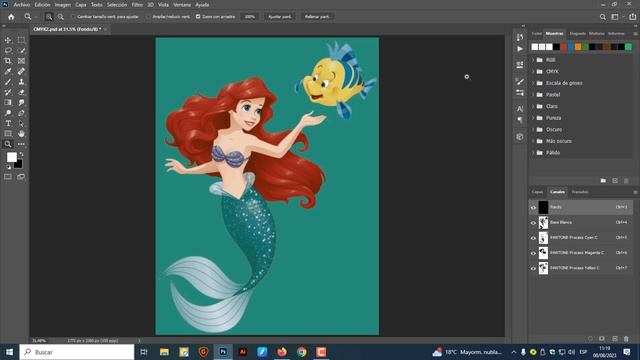Expand the RGB swatch folder
The width and height of the screenshot is (640, 360).
[533, 60]
